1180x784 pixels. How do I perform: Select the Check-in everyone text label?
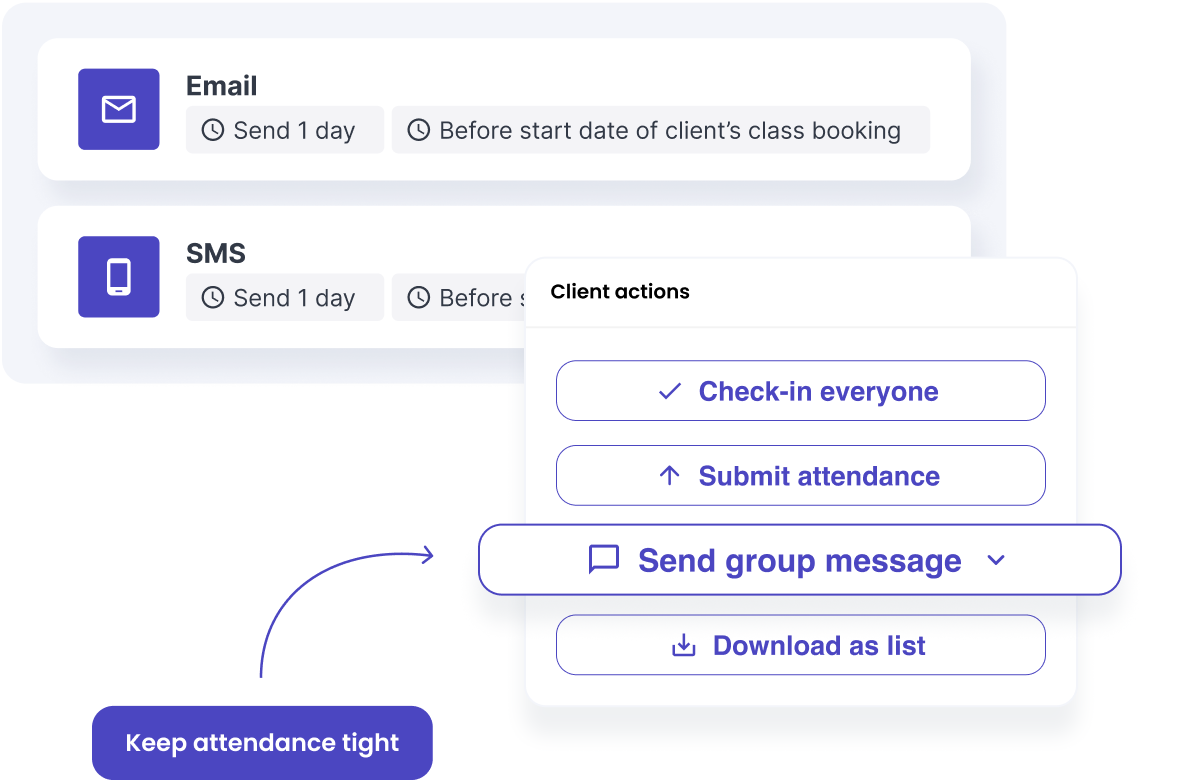click(x=818, y=391)
